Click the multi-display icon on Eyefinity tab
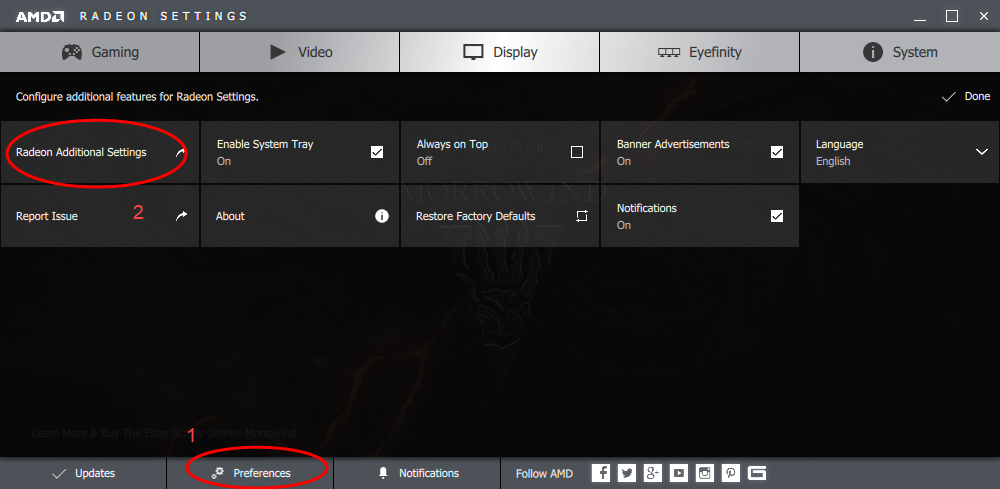 point(669,52)
